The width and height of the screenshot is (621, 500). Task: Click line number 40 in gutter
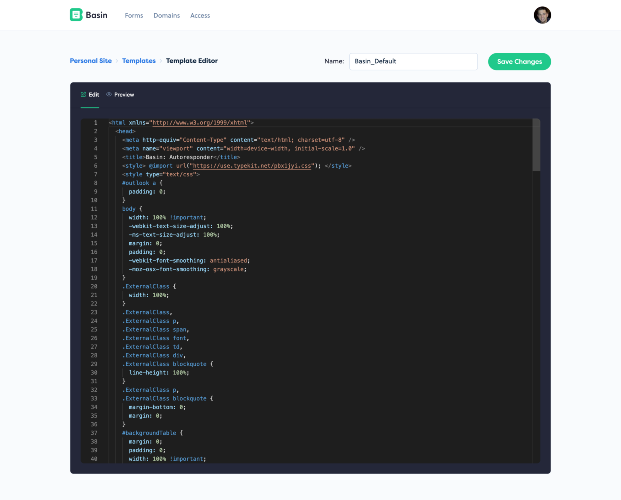(94, 459)
